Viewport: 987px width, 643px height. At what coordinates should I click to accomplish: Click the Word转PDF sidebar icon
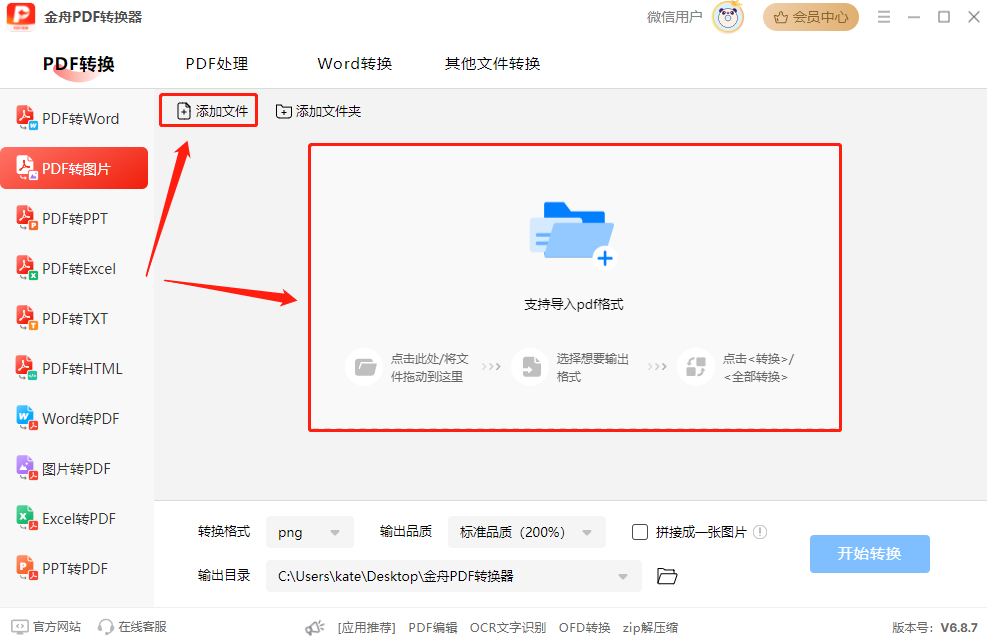click(26, 418)
